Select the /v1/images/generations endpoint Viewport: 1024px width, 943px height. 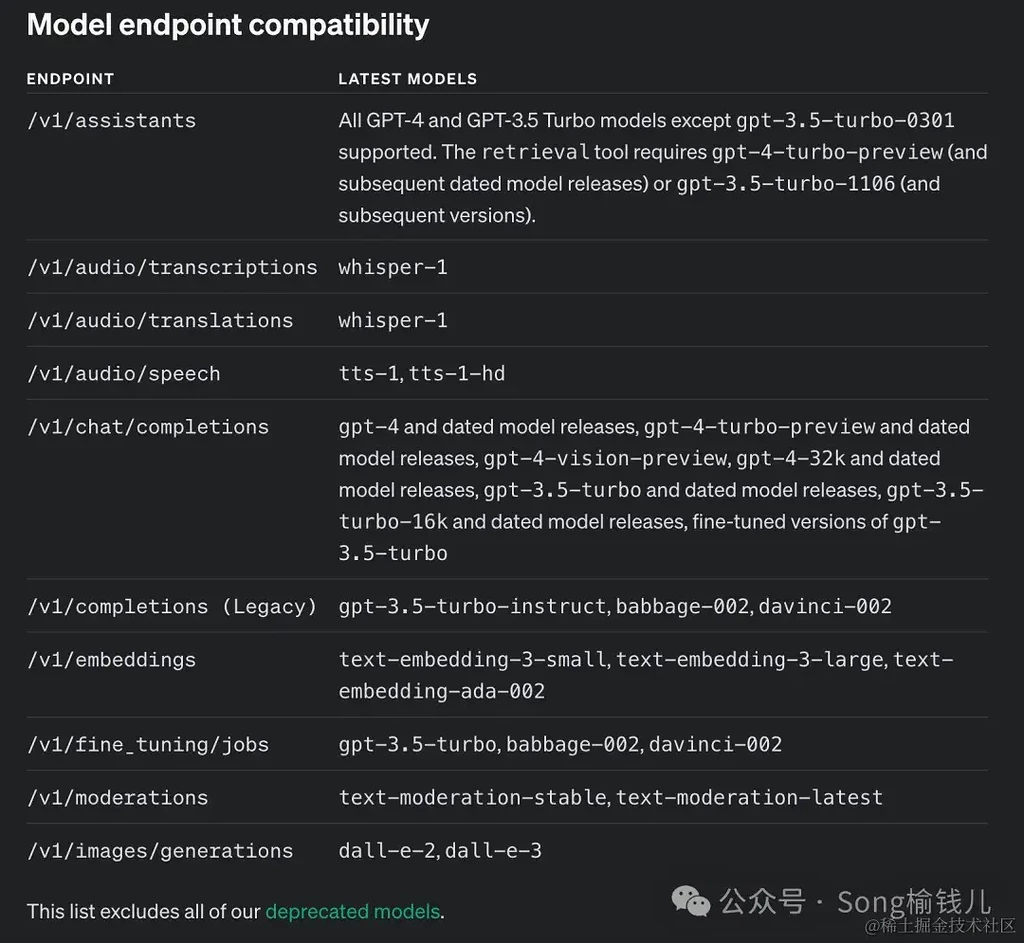[x=160, y=850]
